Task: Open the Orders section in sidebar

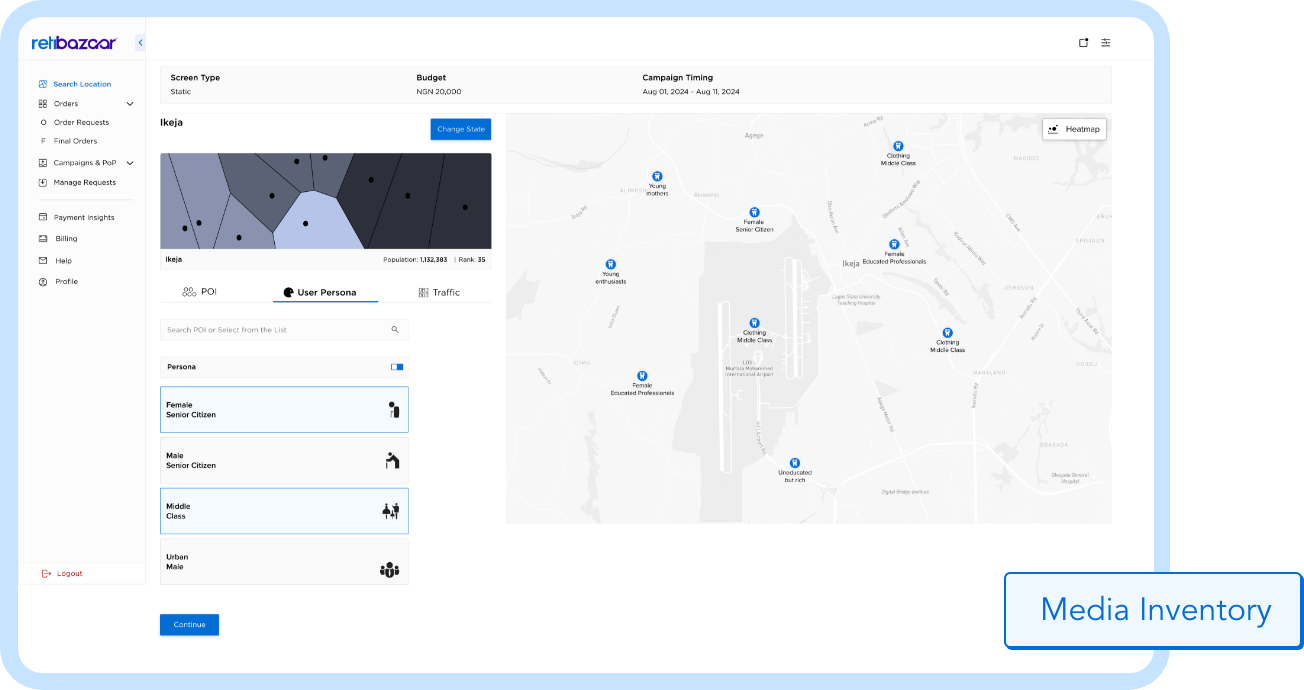Action: pyautogui.click(x=66, y=104)
